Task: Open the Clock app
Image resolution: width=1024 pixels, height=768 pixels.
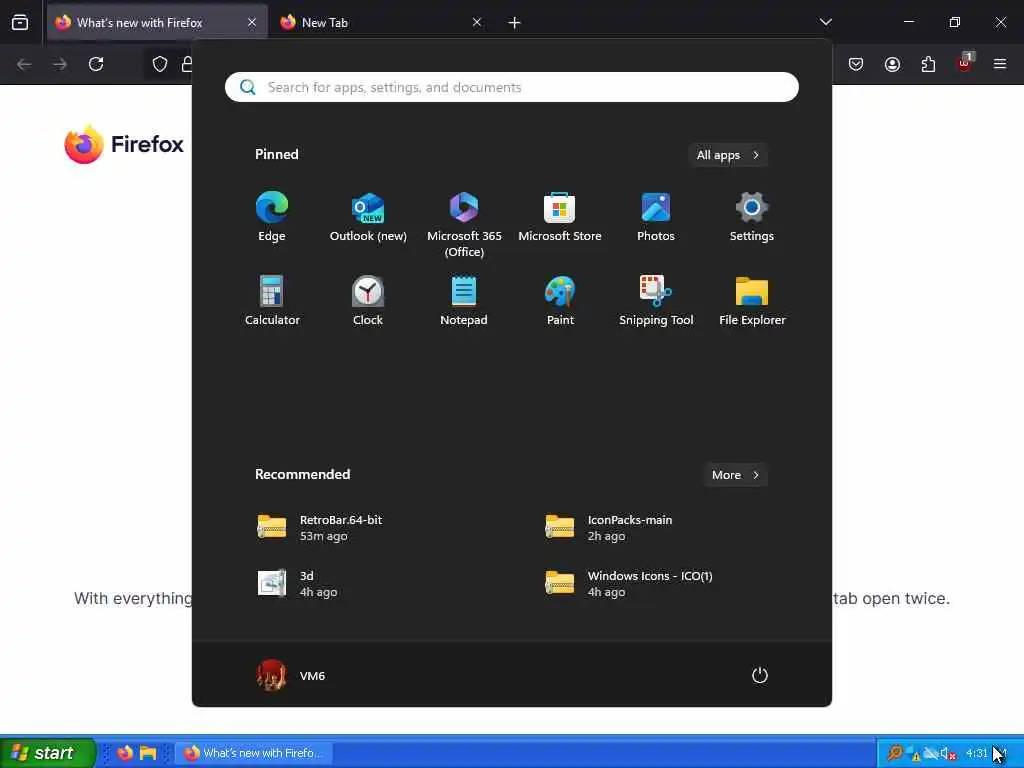Action: click(368, 301)
